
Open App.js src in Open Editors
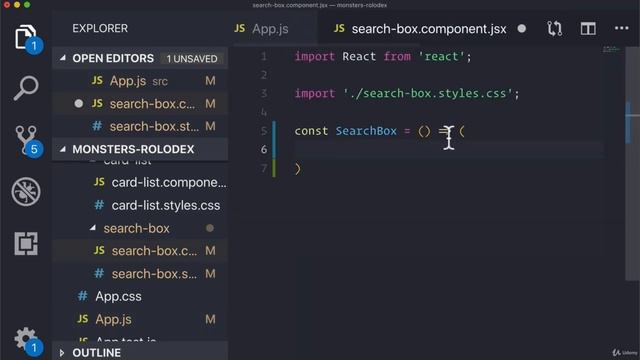click(140, 81)
